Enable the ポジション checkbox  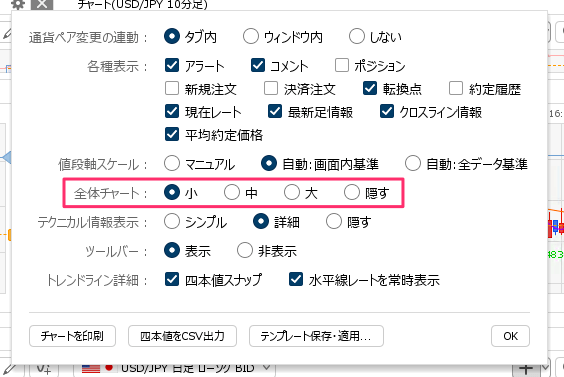pyautogui.click(x=342, y=65)
